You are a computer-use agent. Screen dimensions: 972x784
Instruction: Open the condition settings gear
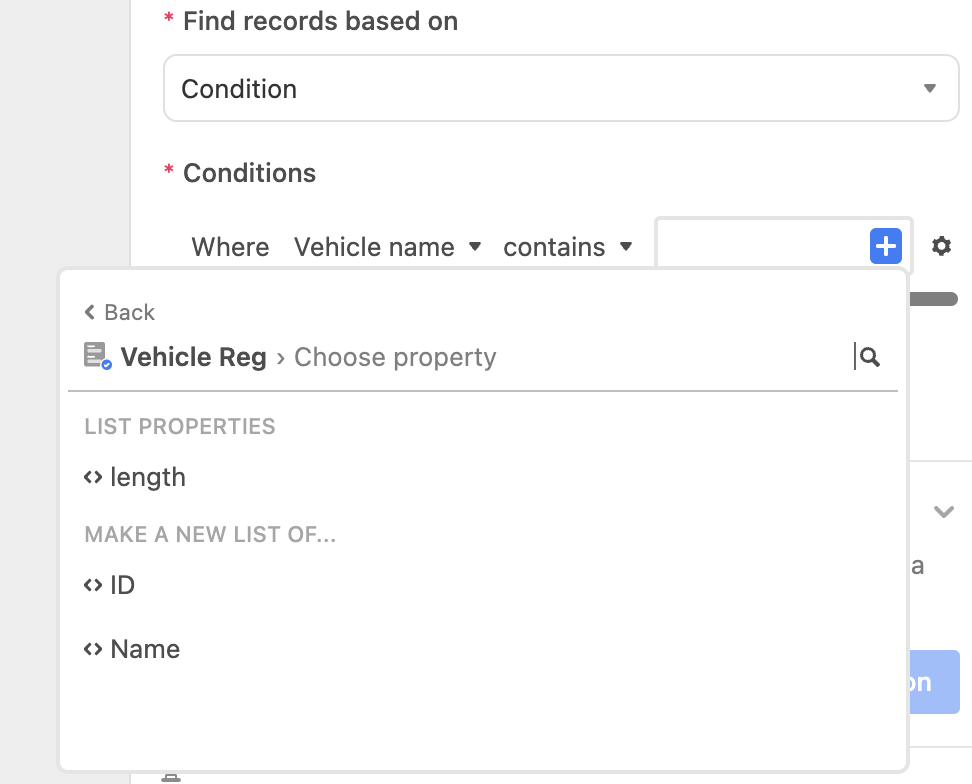941,246
